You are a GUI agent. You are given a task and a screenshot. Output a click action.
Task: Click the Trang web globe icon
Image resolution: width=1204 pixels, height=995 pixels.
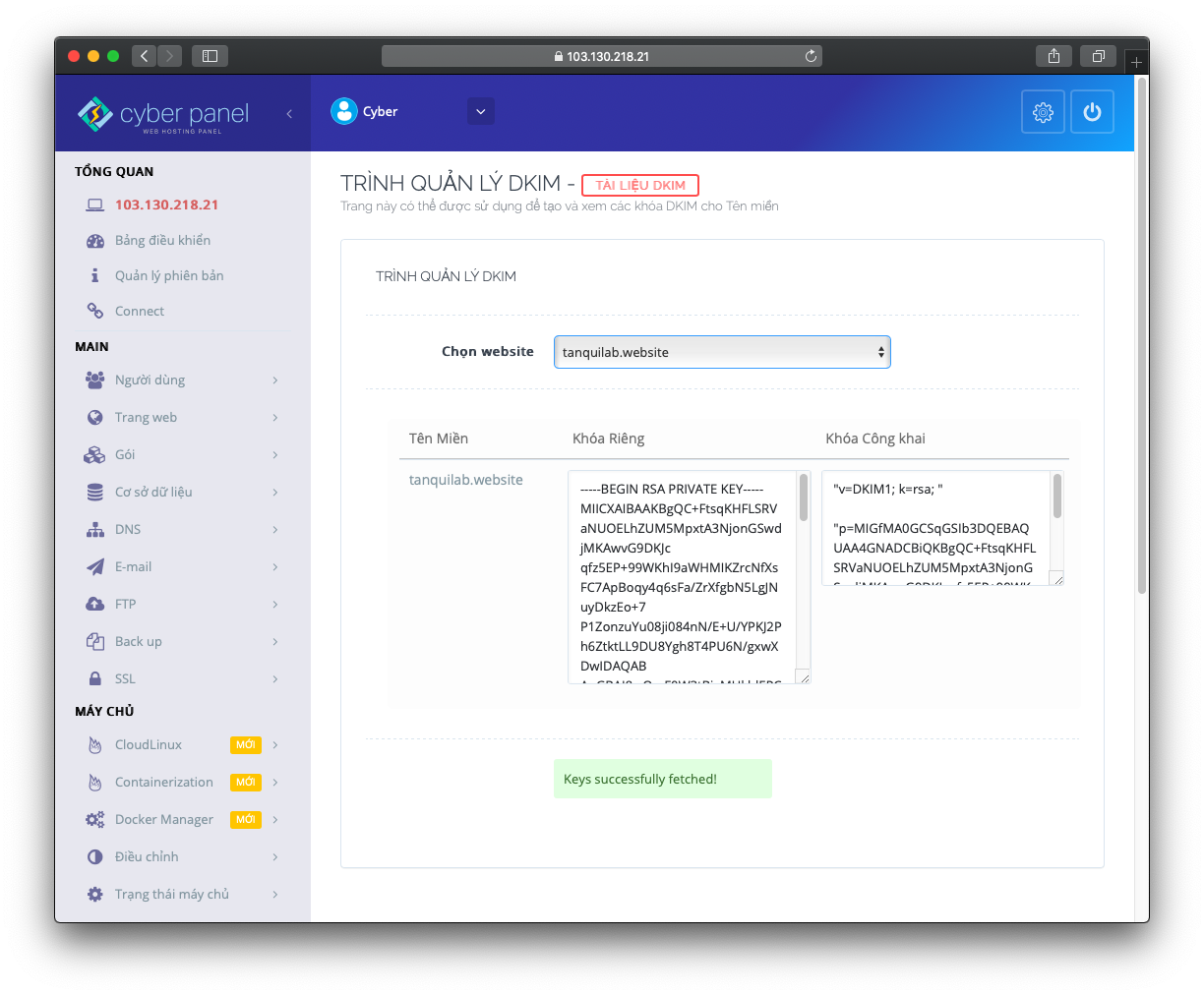(95, 417)
